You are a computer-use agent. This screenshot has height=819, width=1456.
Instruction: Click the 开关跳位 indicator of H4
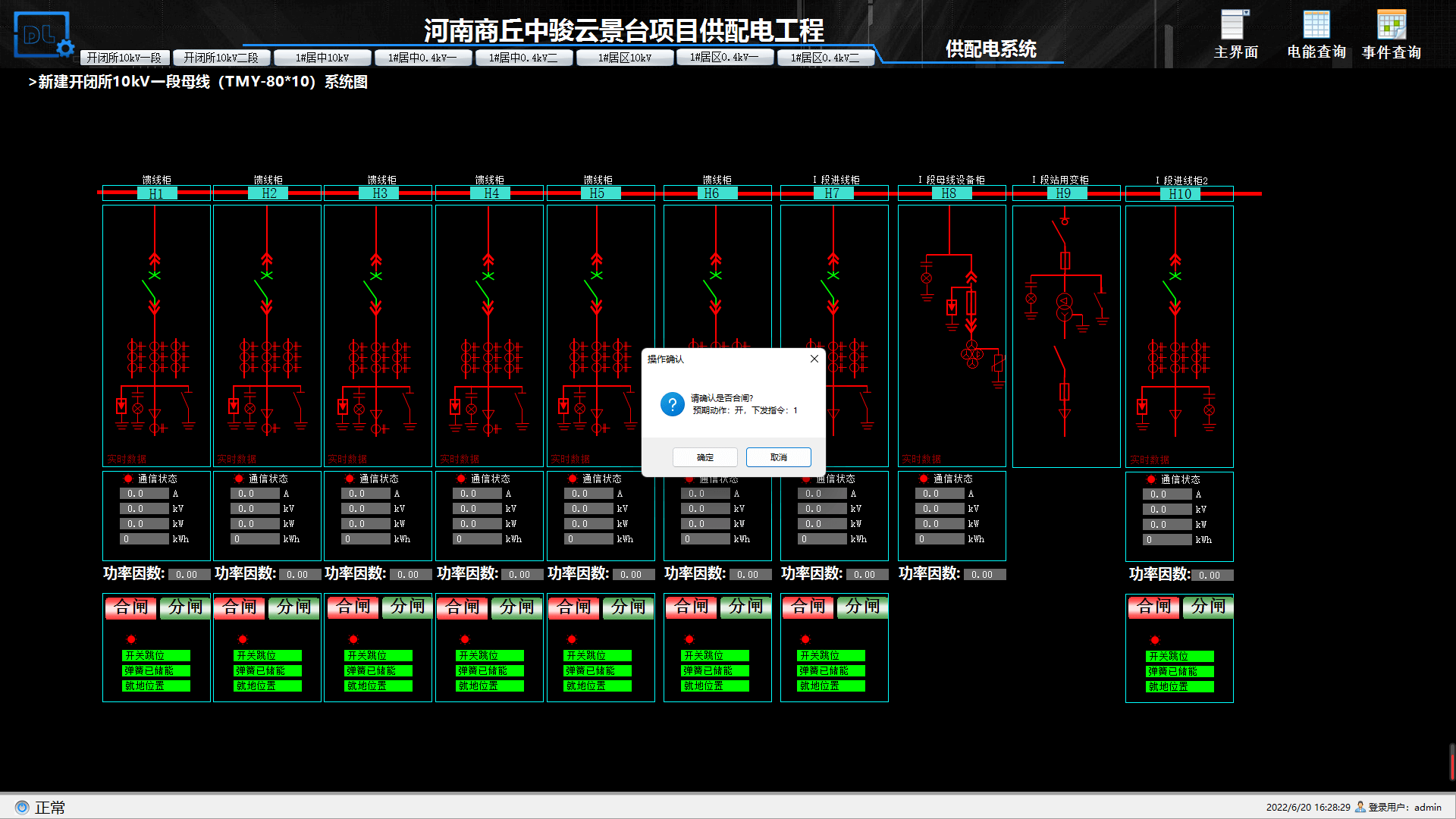pos(489,655)
